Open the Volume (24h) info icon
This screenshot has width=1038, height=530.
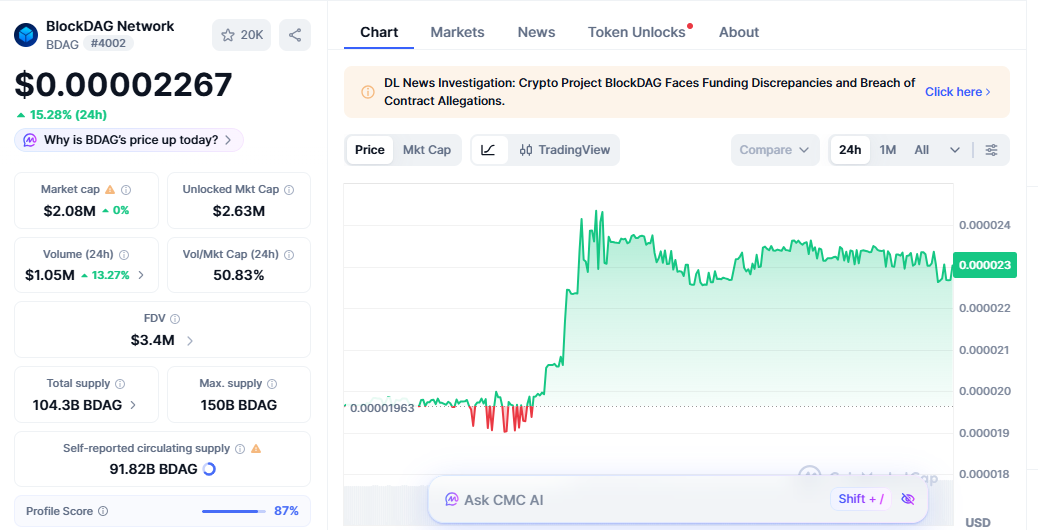point(124,255)
